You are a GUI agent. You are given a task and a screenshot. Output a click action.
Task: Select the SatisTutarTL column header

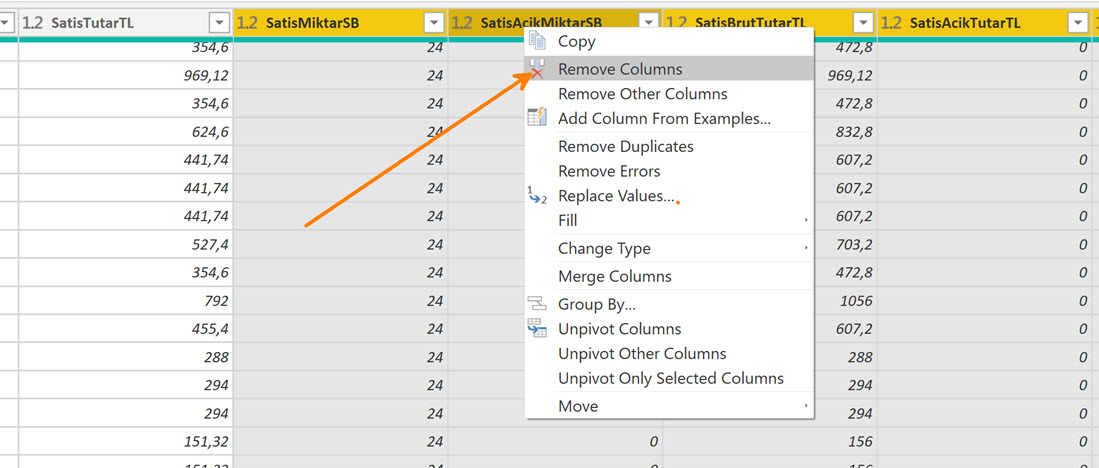tap(125, 23)
